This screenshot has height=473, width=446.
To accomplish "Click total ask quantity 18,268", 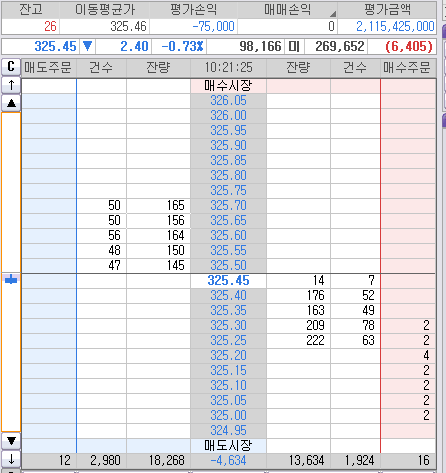I will pyautogui.click(x=158, y=461).
